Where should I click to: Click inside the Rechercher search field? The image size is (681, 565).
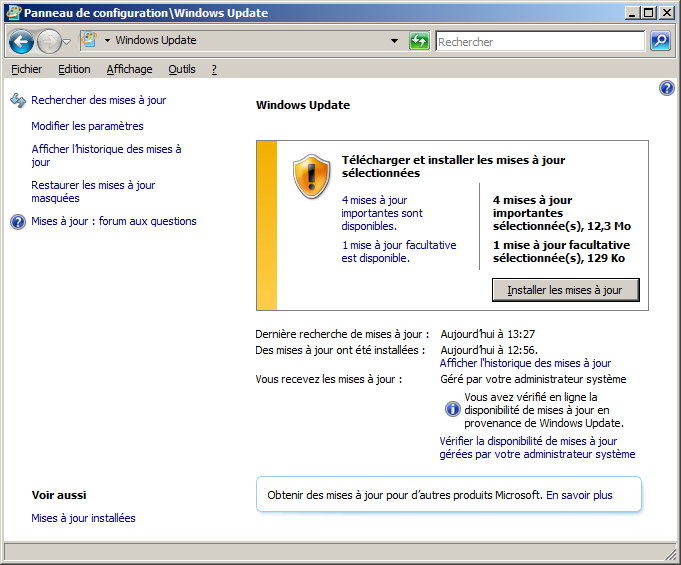[540, 42]
